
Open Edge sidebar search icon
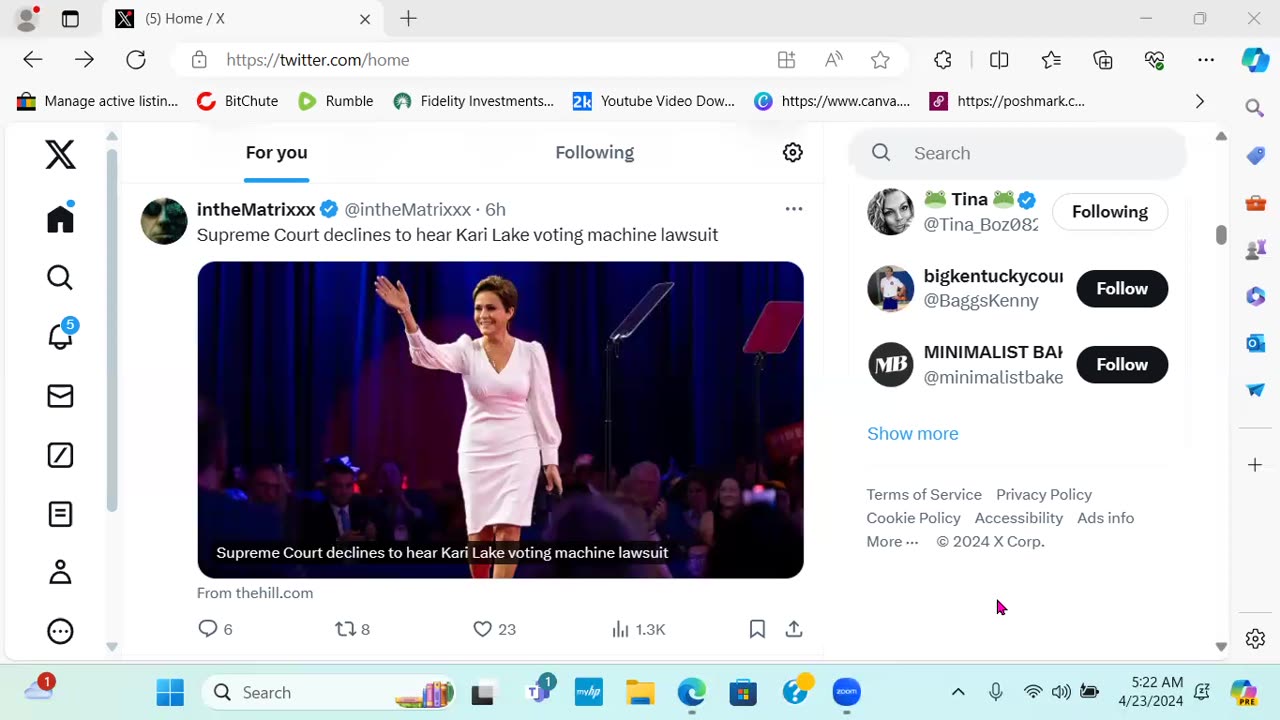1255,108
